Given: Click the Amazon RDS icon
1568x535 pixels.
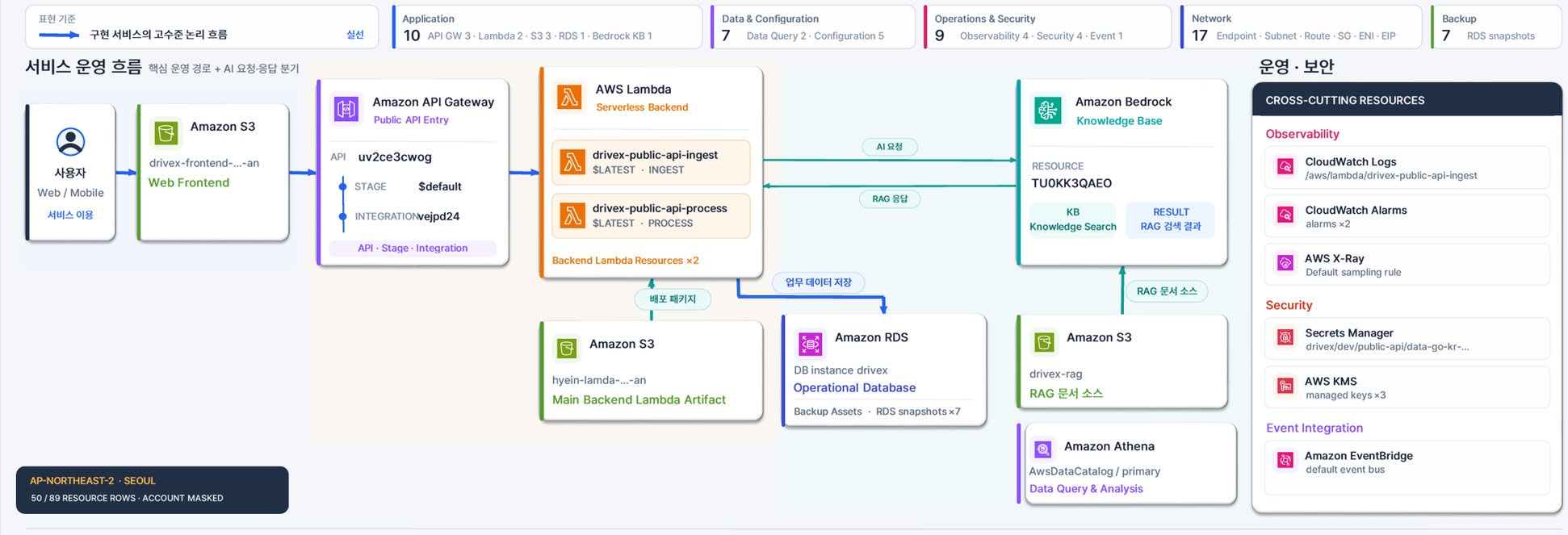Looking at the screenshot, I should click(x=810, y=343).
